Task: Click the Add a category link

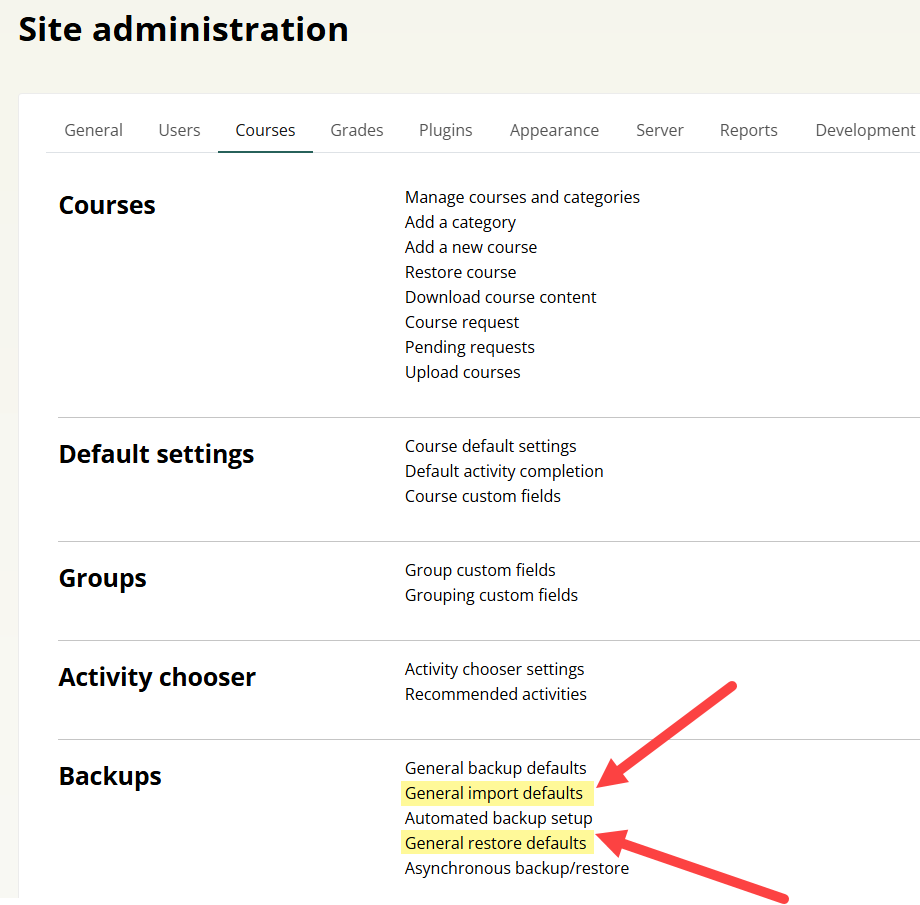Action: 460,222
